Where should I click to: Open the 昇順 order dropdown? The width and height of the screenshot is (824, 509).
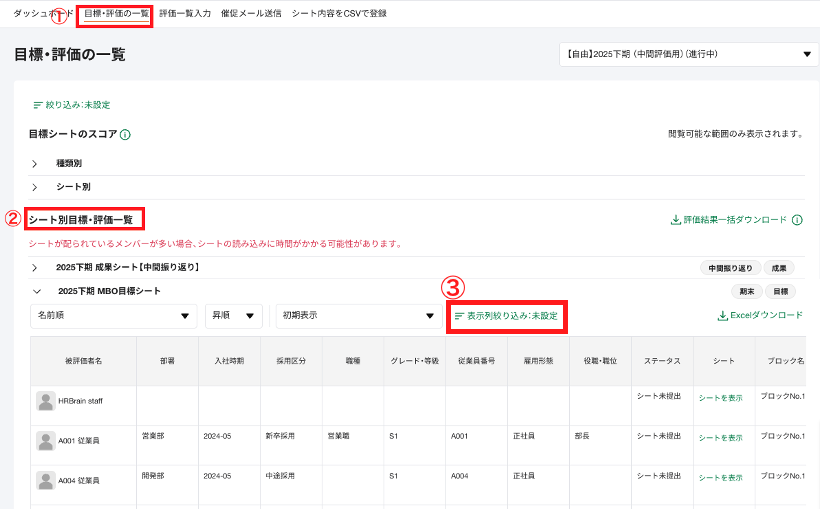pyautogui.click(x=234, y=316)
